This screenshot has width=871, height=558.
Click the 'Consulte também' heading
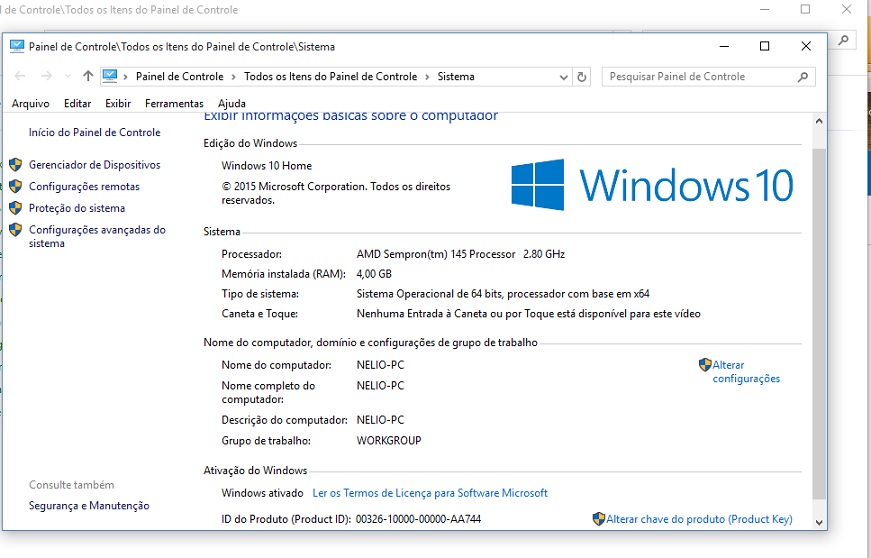point(72,485)
